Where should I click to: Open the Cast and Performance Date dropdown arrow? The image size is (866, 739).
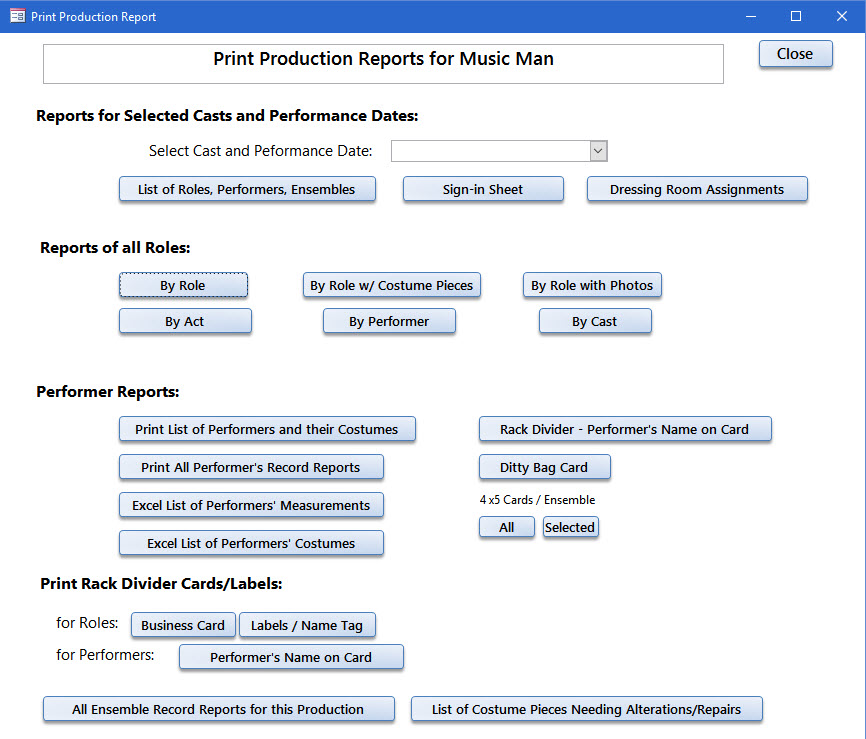click(x=598, y=151)
